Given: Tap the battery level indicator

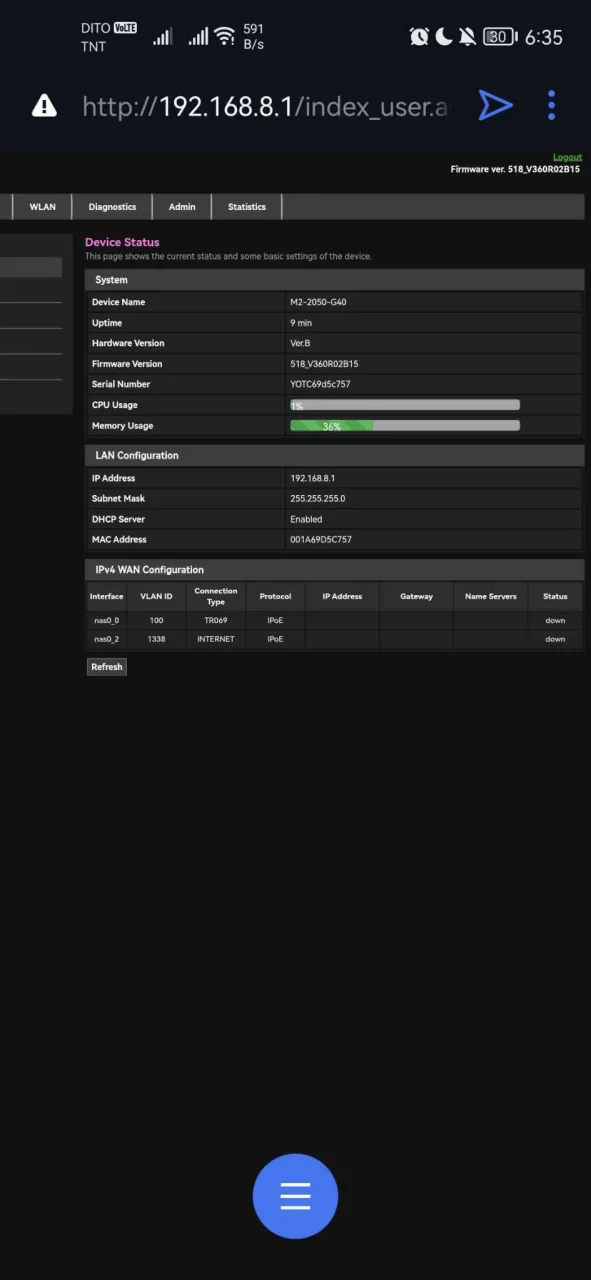Looking at the screenshot, I should click(499, 37).
